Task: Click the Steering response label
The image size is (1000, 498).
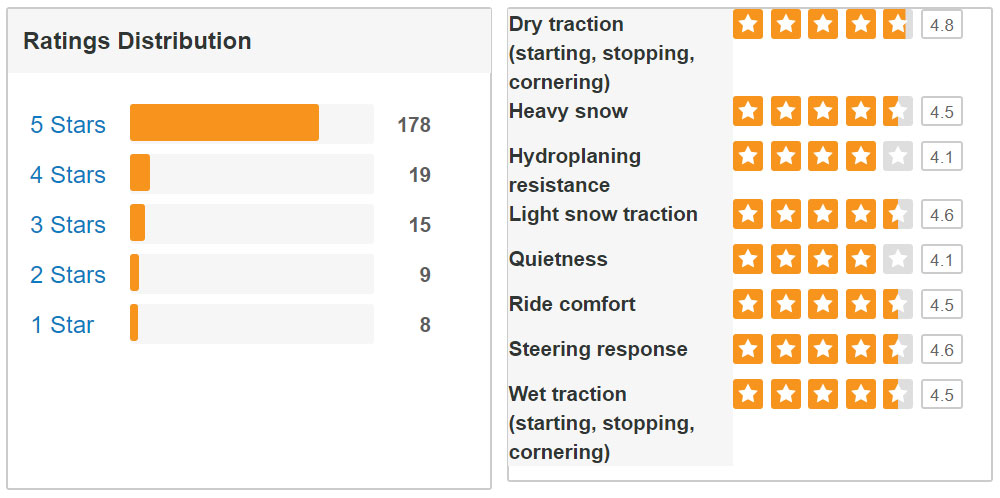Action: coord(598,349)
